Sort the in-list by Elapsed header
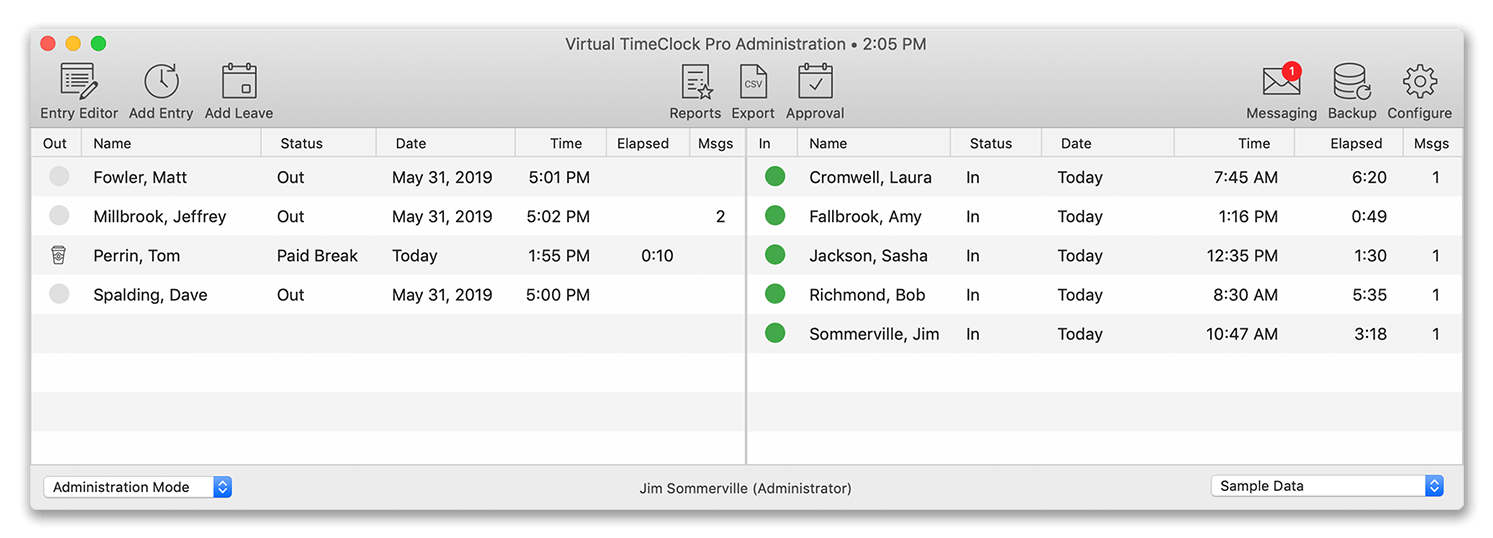Viewport: 1493px width, 538px height. pyautogui.click(x=1348, y=143)
